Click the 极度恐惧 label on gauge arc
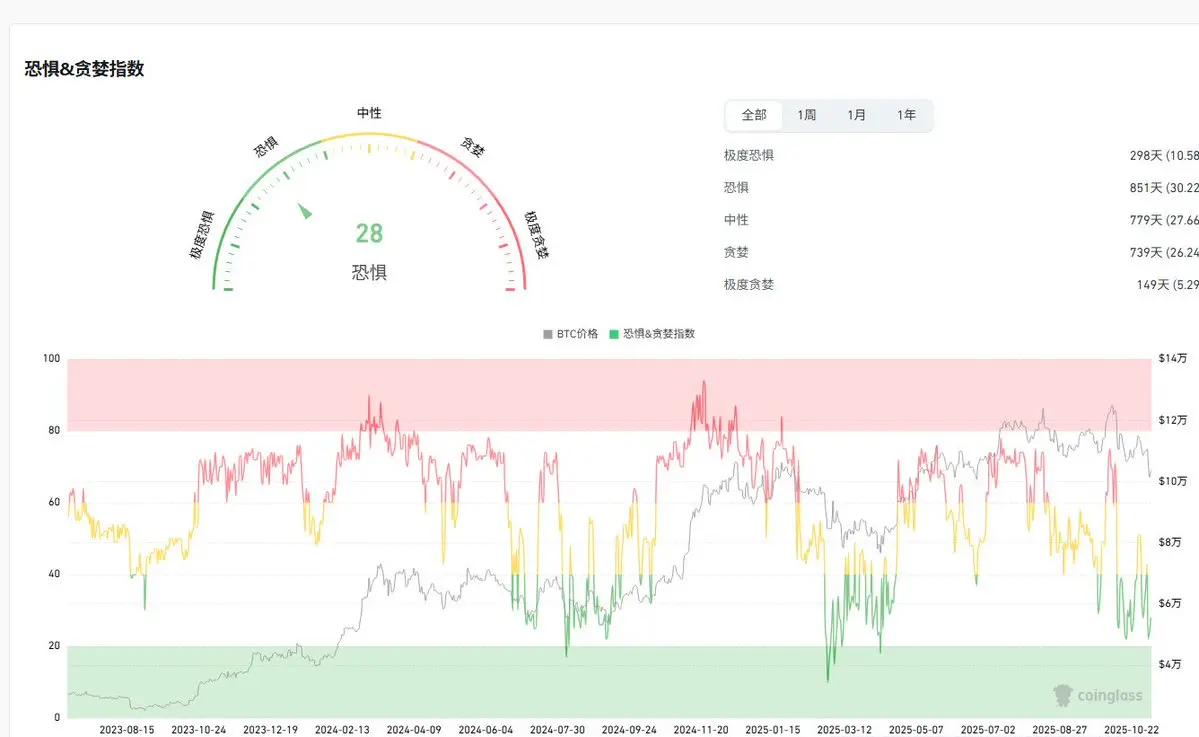Viewport: 1199px width, 737px height. [x=202, y=235]
